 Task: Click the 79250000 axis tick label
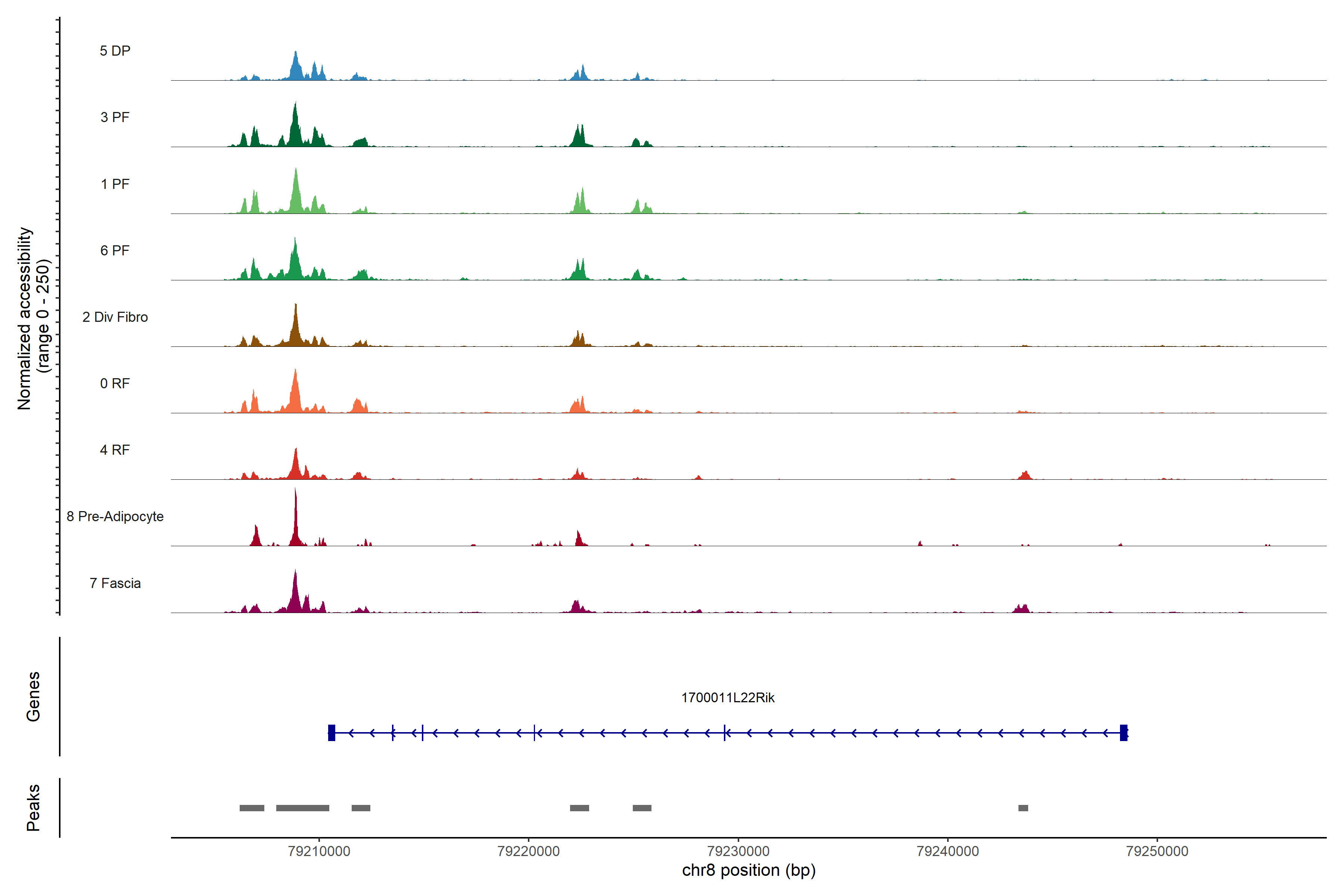(x=1157, y=851)
